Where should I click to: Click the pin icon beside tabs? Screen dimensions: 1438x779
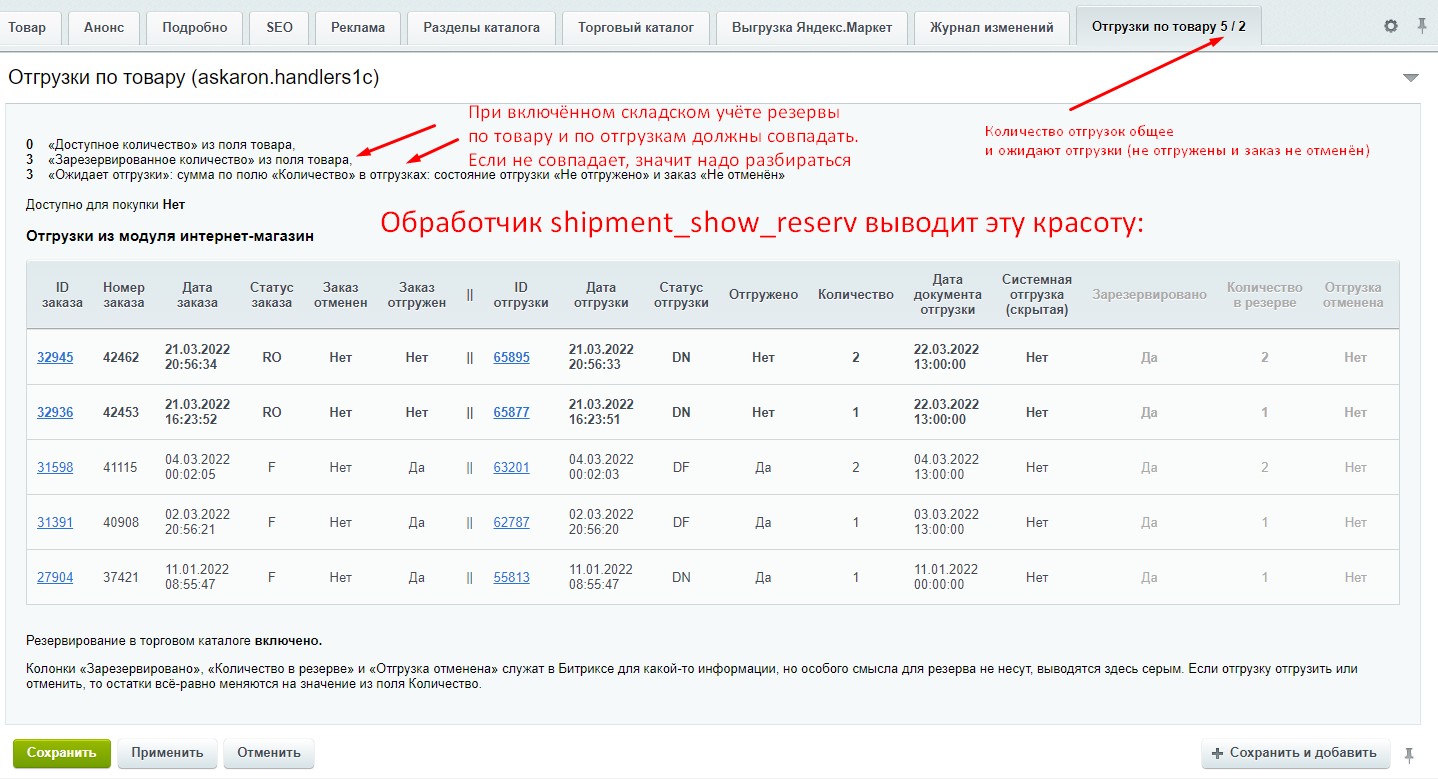[1422, 27]
